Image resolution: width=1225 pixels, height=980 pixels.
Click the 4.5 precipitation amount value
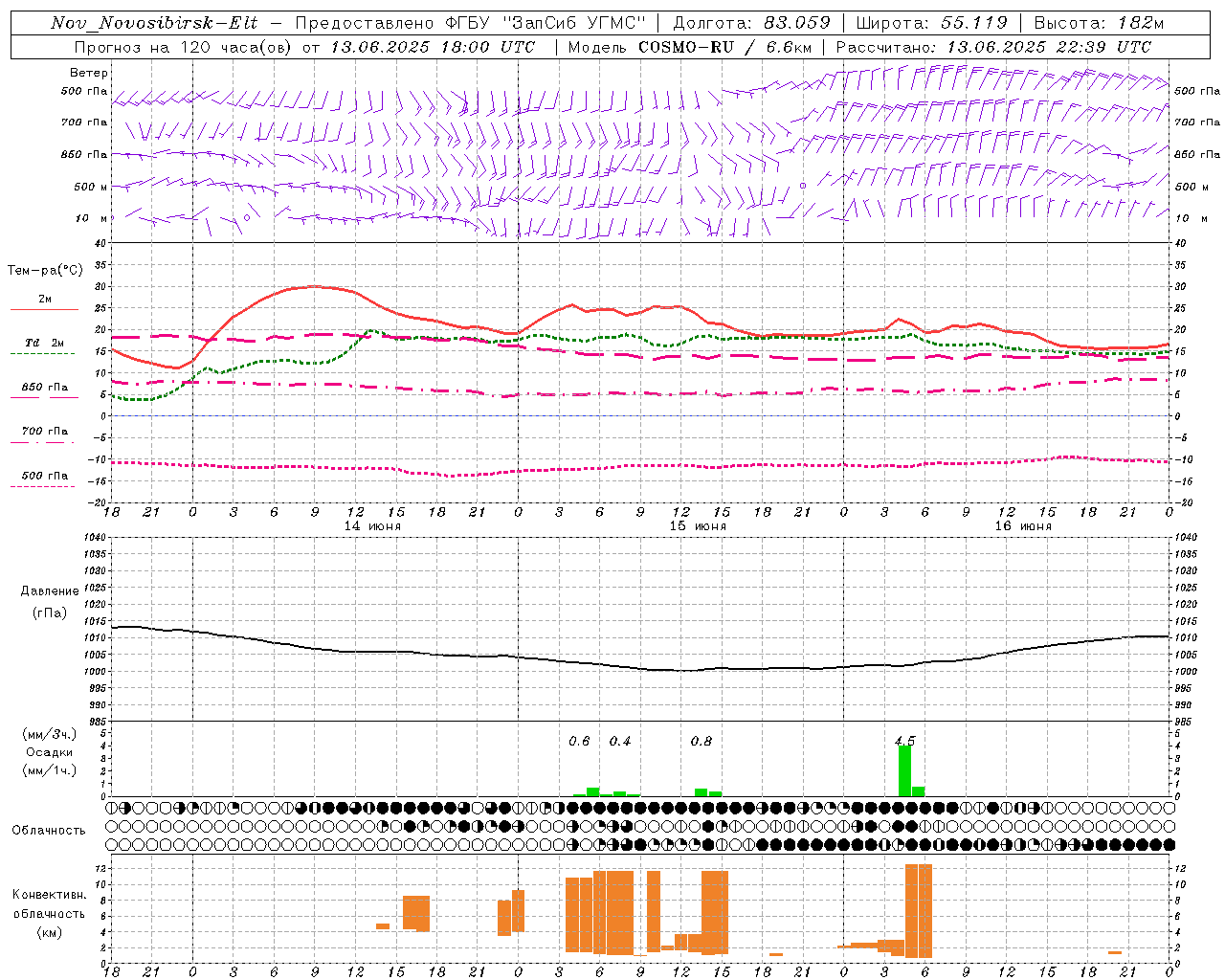(x=904, y=742)
